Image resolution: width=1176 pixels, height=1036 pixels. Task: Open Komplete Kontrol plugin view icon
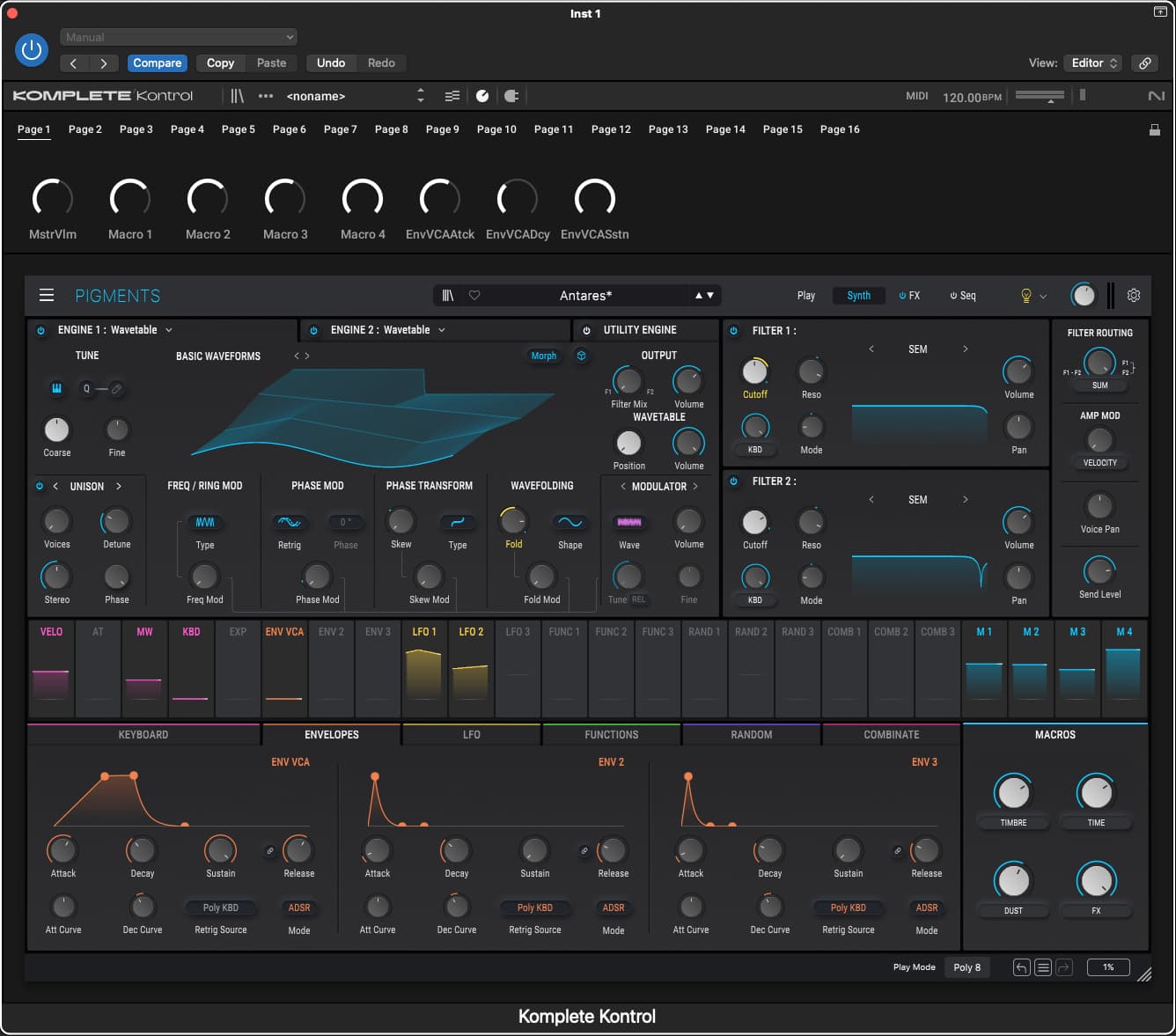tap(511, 96)
